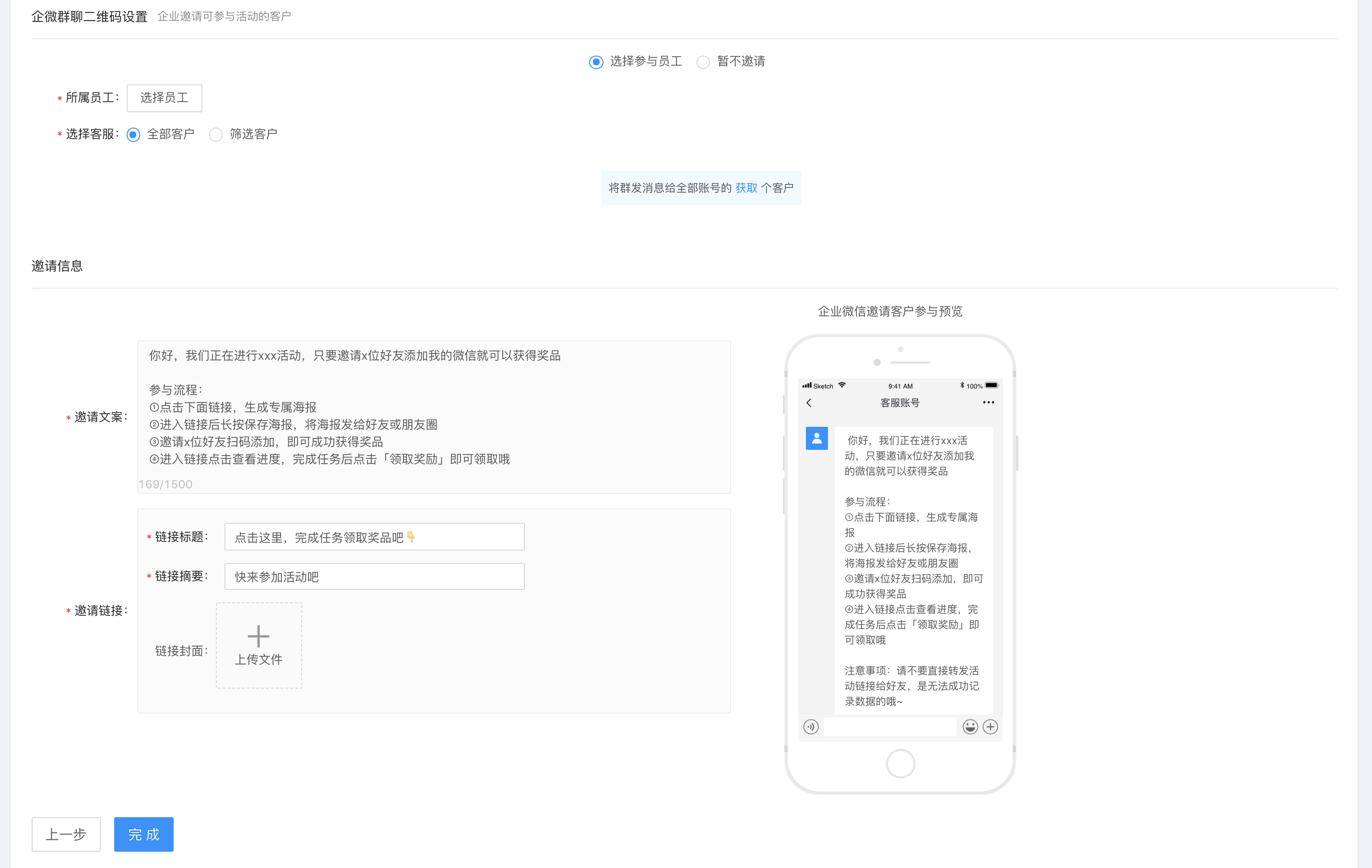Focus the 链接标题 input field

[x=374, y=537]
